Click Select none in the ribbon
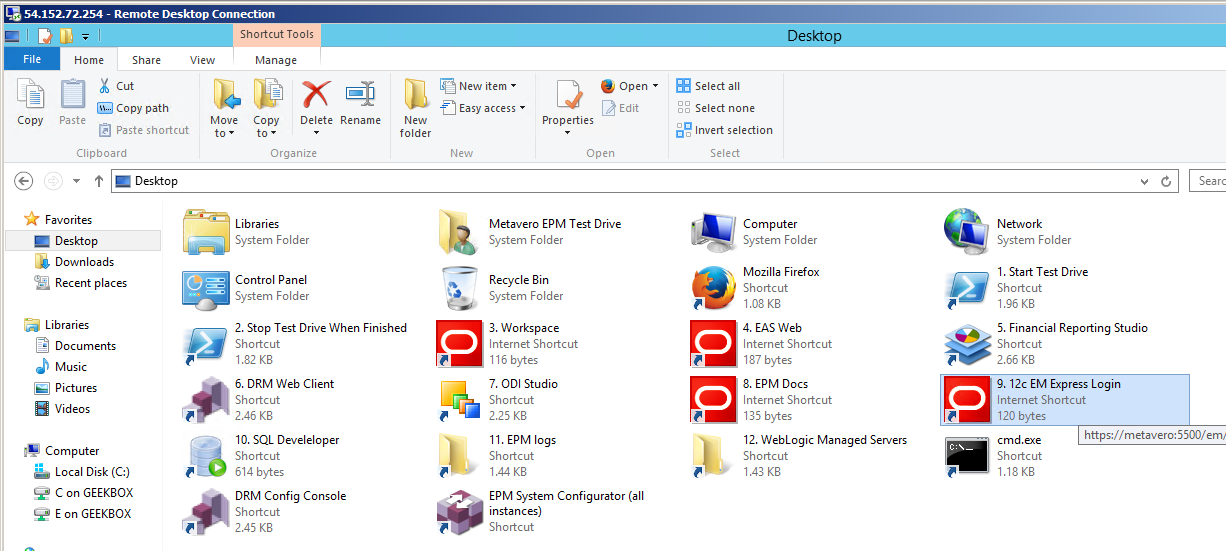Viewport: 1226px width, 551px height. (x=715, y=108)
